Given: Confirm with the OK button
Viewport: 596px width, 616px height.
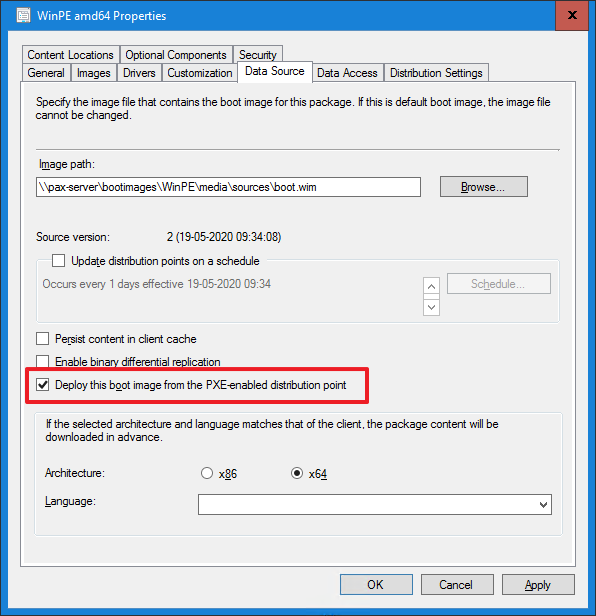Looking at the screenshot, I should pyautogui.click(x=376, y=585).
